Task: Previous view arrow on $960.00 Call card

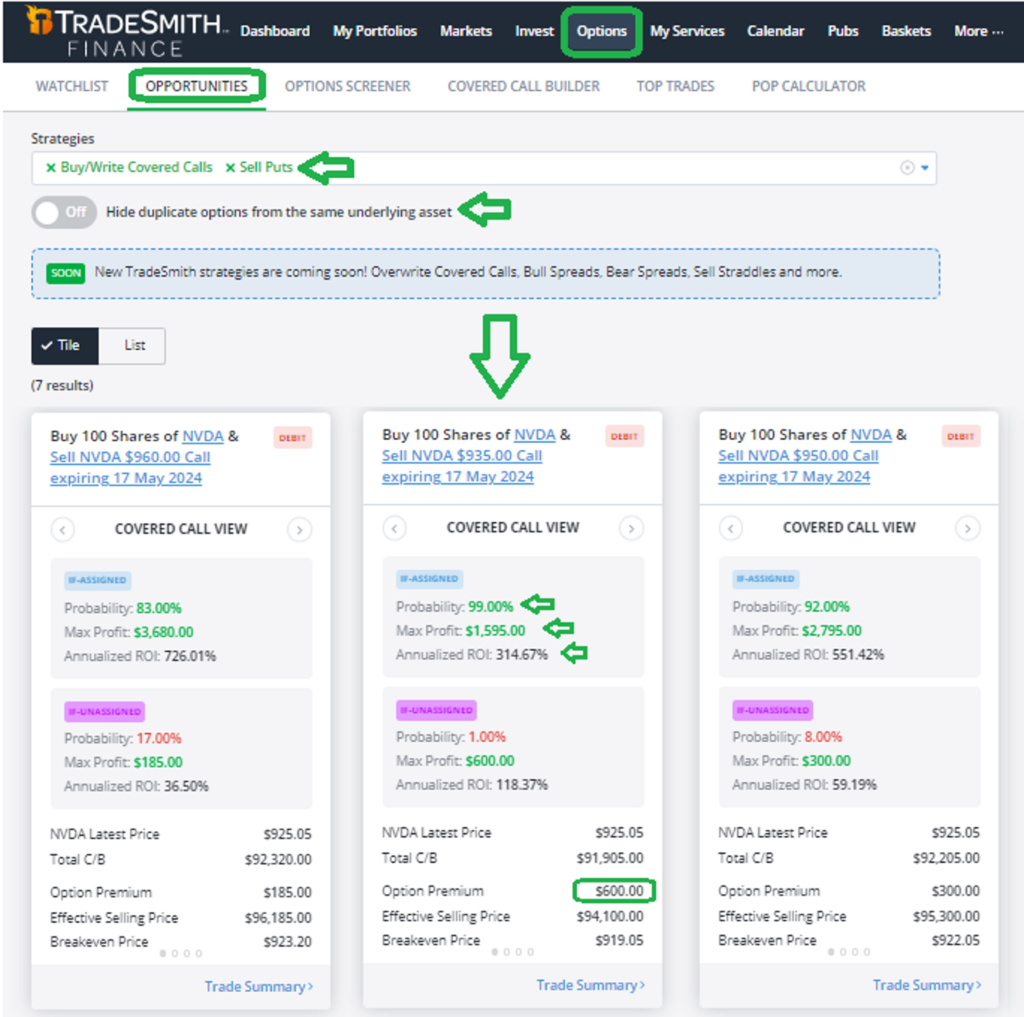Action: 63,530
